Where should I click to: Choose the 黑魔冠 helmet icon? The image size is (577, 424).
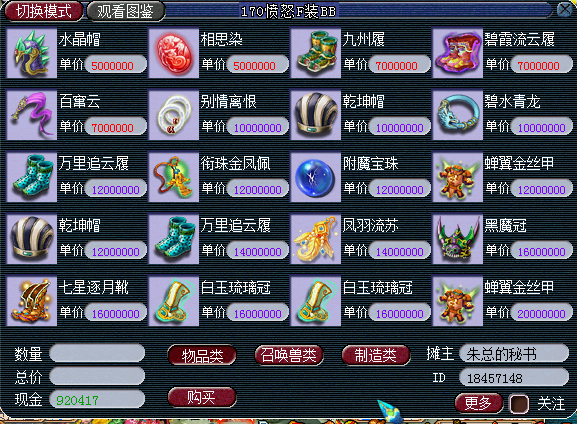point(457,239)
